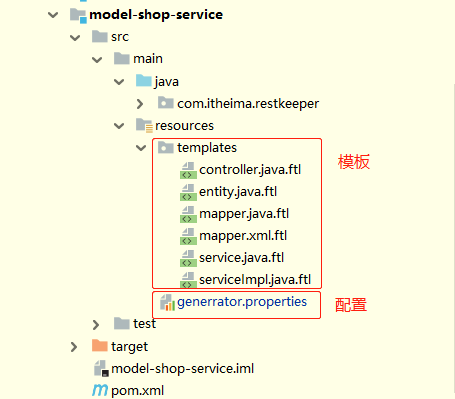Select the java folder label
This screenshot has height=399, width=455.
tap(166, 82)
